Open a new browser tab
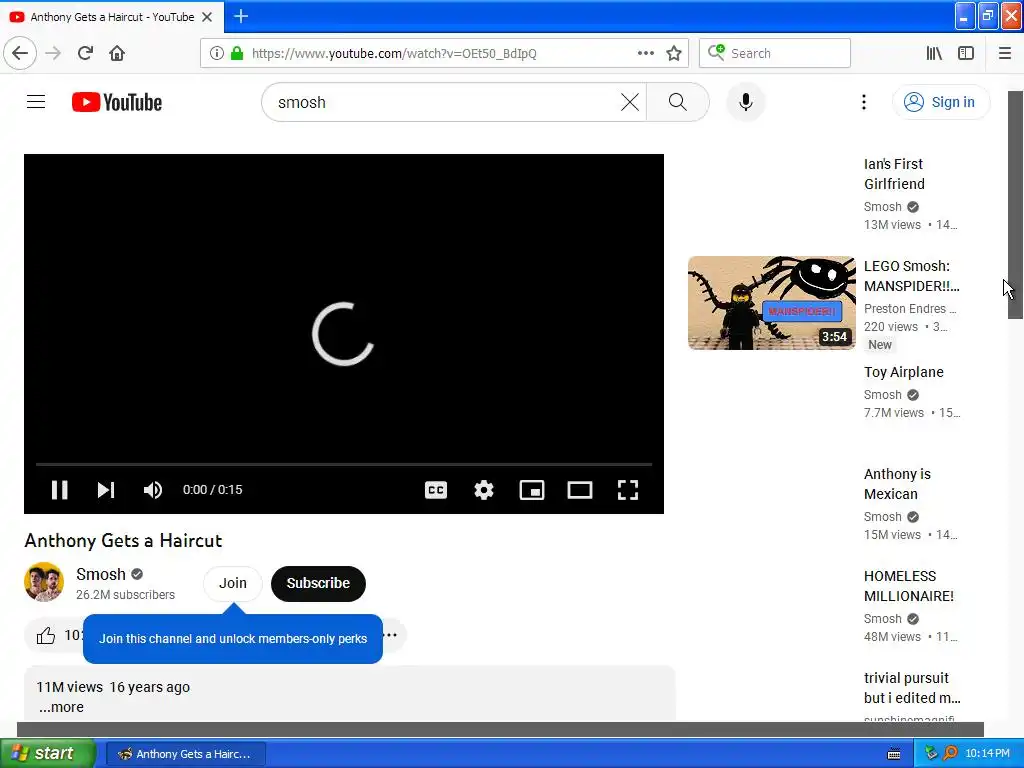Screen dimensions: 1024x768 pyautogui.click(x=241, y=16)
